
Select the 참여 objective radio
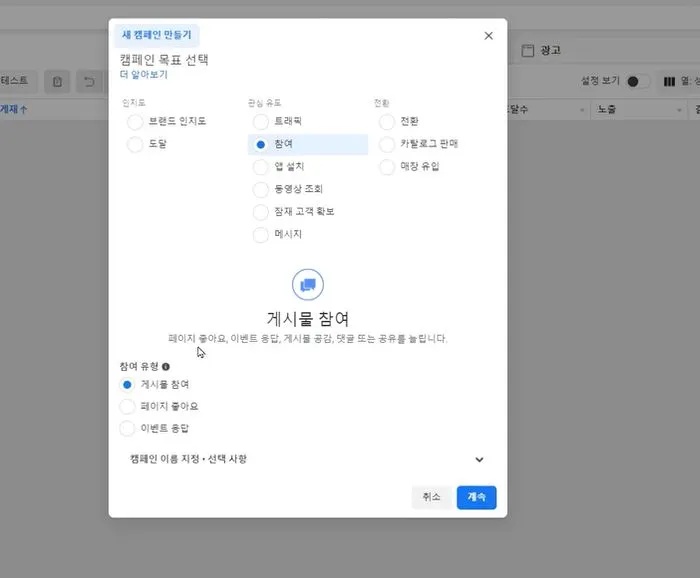pos(261,145)
